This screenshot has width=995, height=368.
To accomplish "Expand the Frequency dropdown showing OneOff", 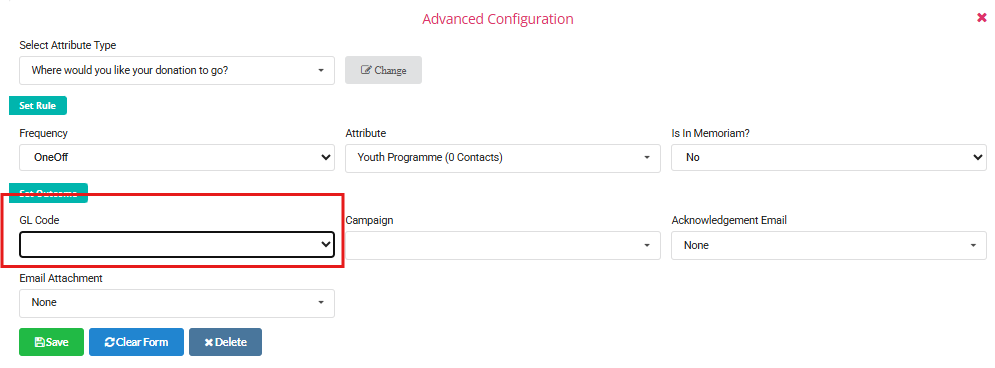I will (176, 157).
